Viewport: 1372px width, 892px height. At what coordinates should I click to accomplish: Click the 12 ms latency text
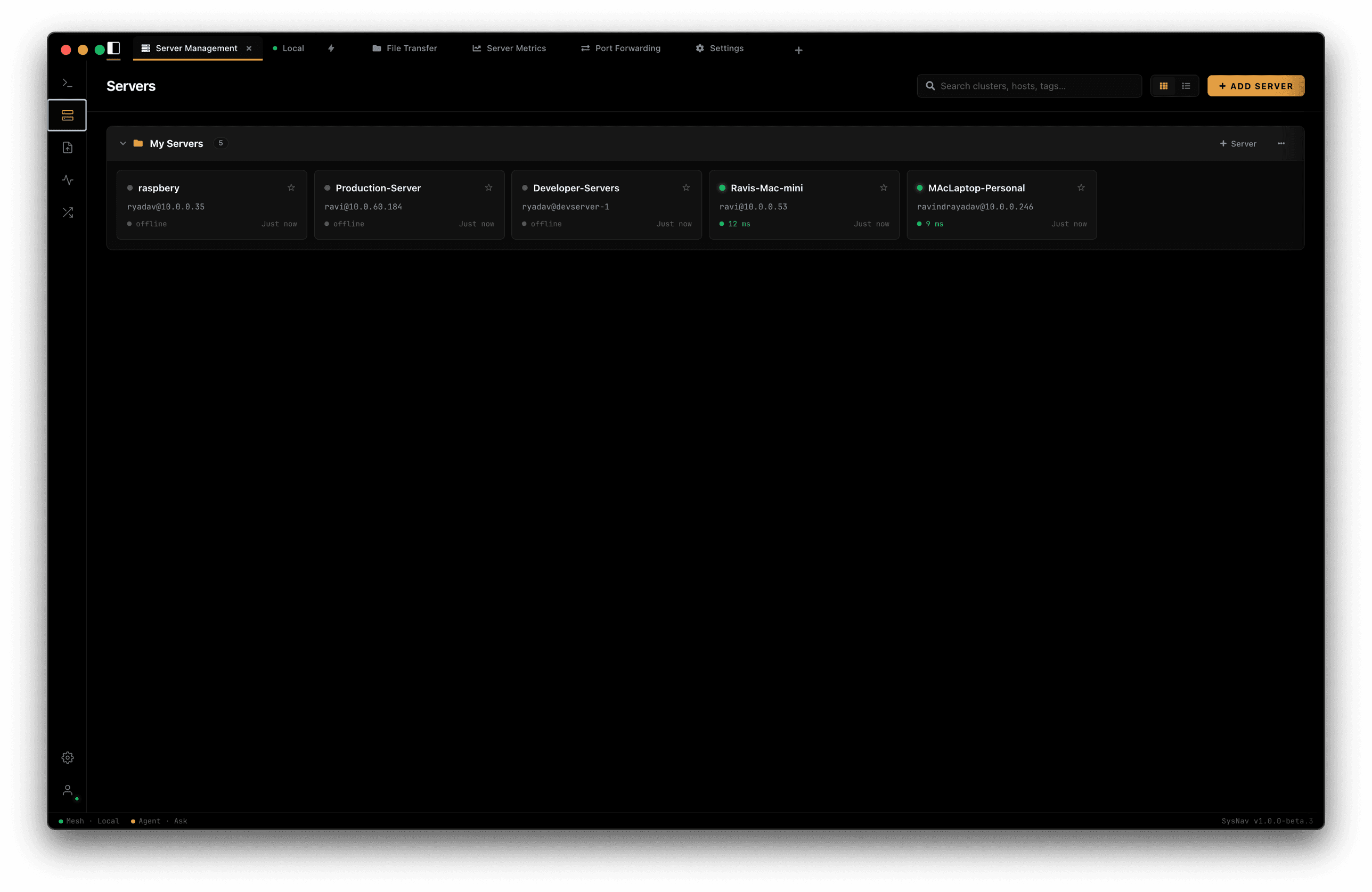tap(739, 224)
